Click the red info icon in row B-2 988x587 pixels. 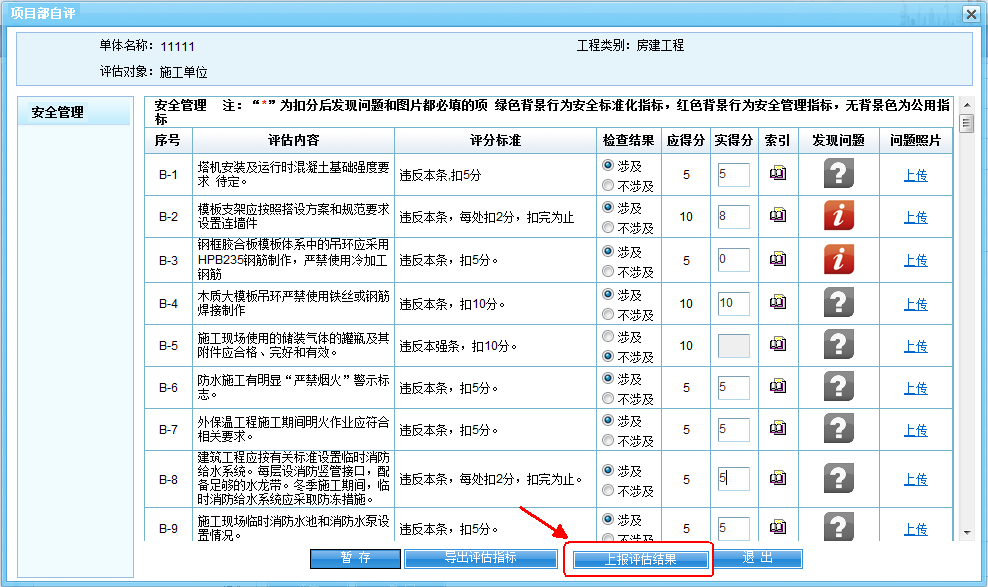click(838, 216)
